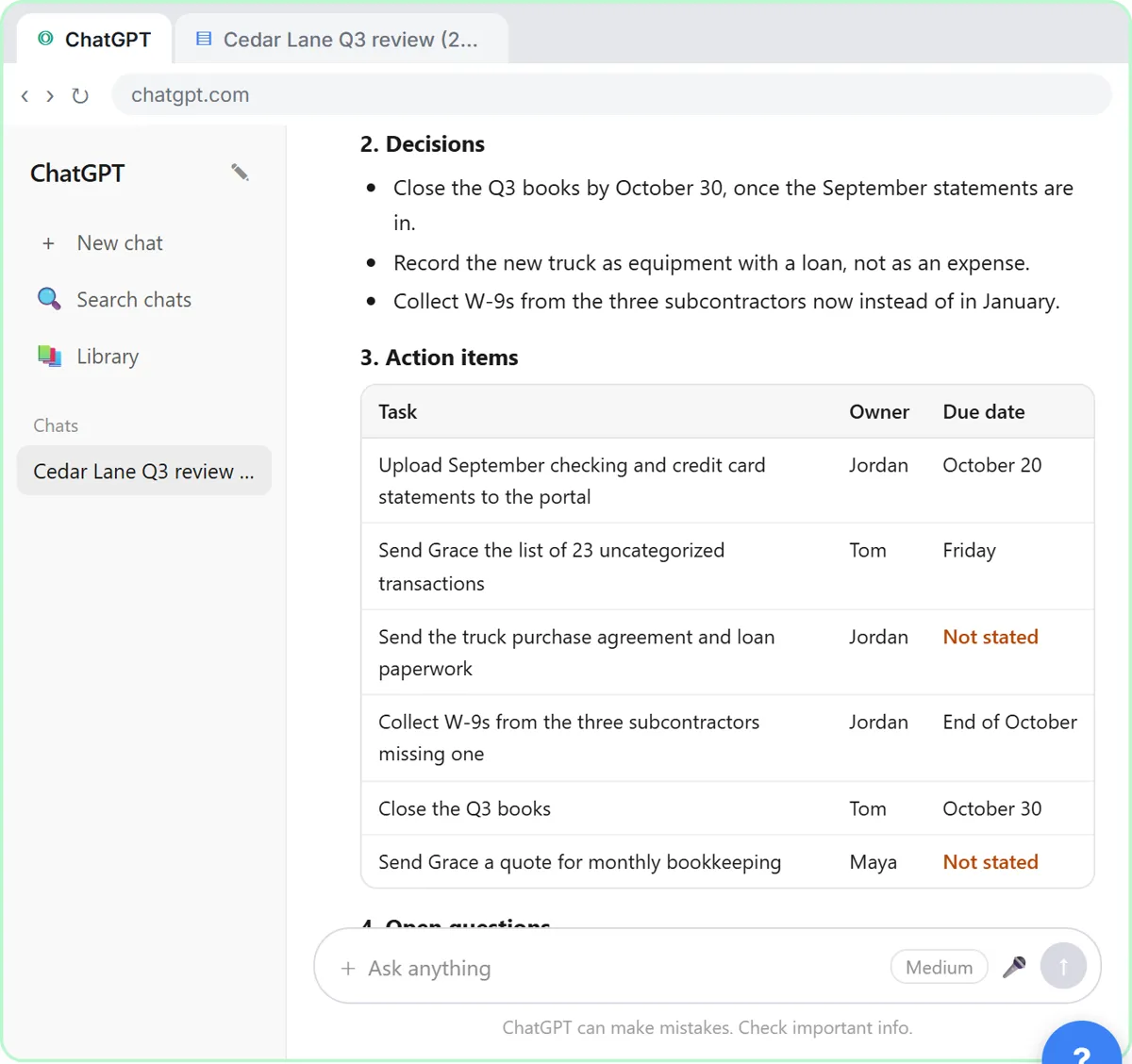Click the plus icon beside New chat

pos(48,243)
